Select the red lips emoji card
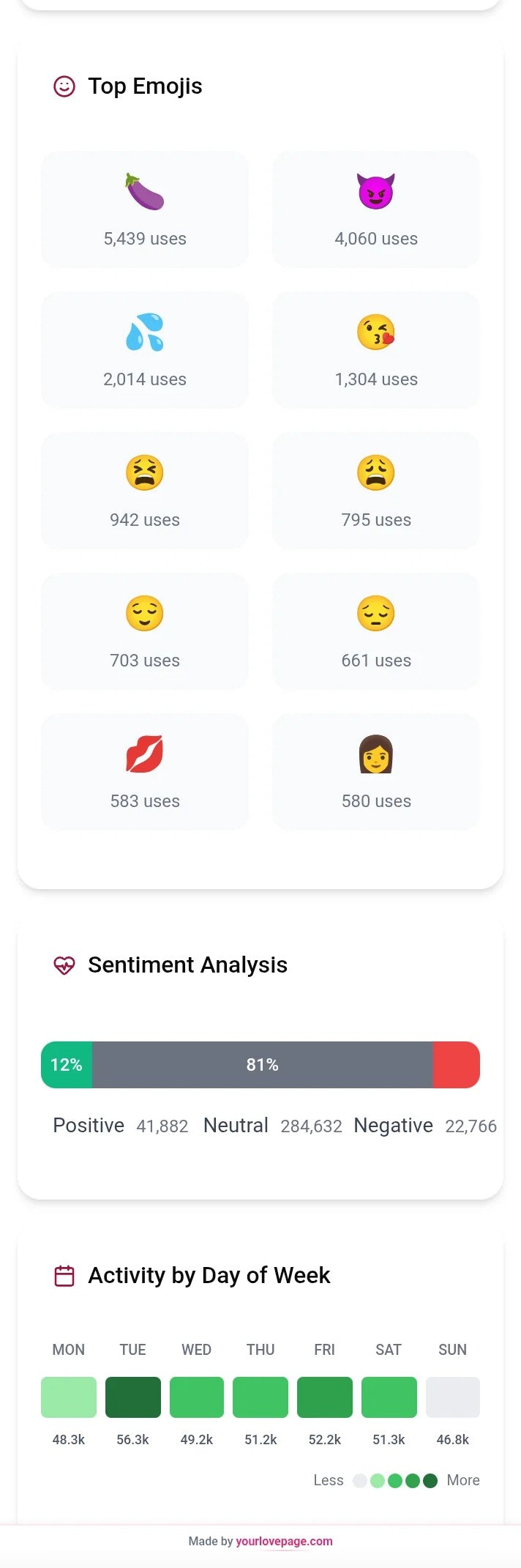This screenshot has height=1568, width=521. tap(144, 770)
